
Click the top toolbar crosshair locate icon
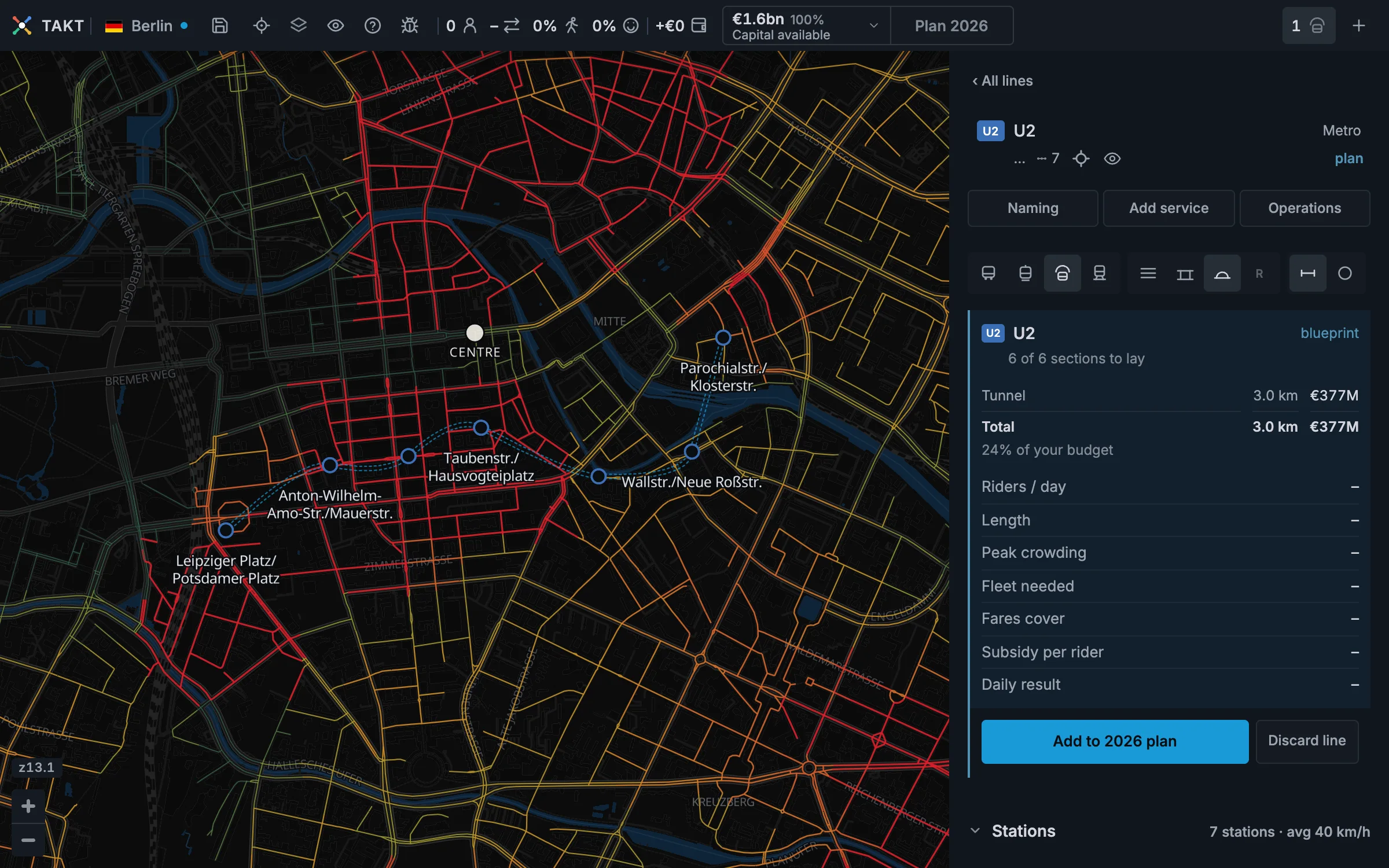(x=262, y=25)
